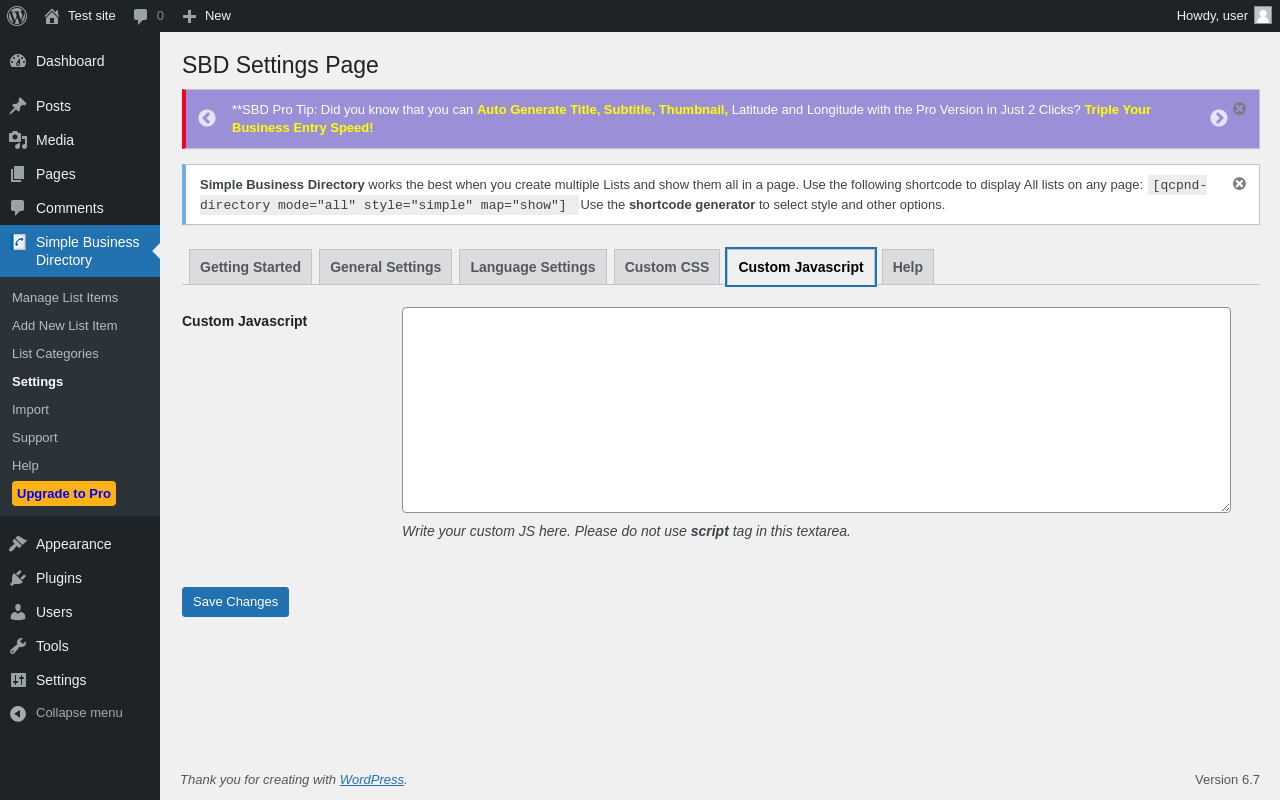Click the 'Version 6.7' footer text
1280x800 pixels.
[x=1227, y=780]
